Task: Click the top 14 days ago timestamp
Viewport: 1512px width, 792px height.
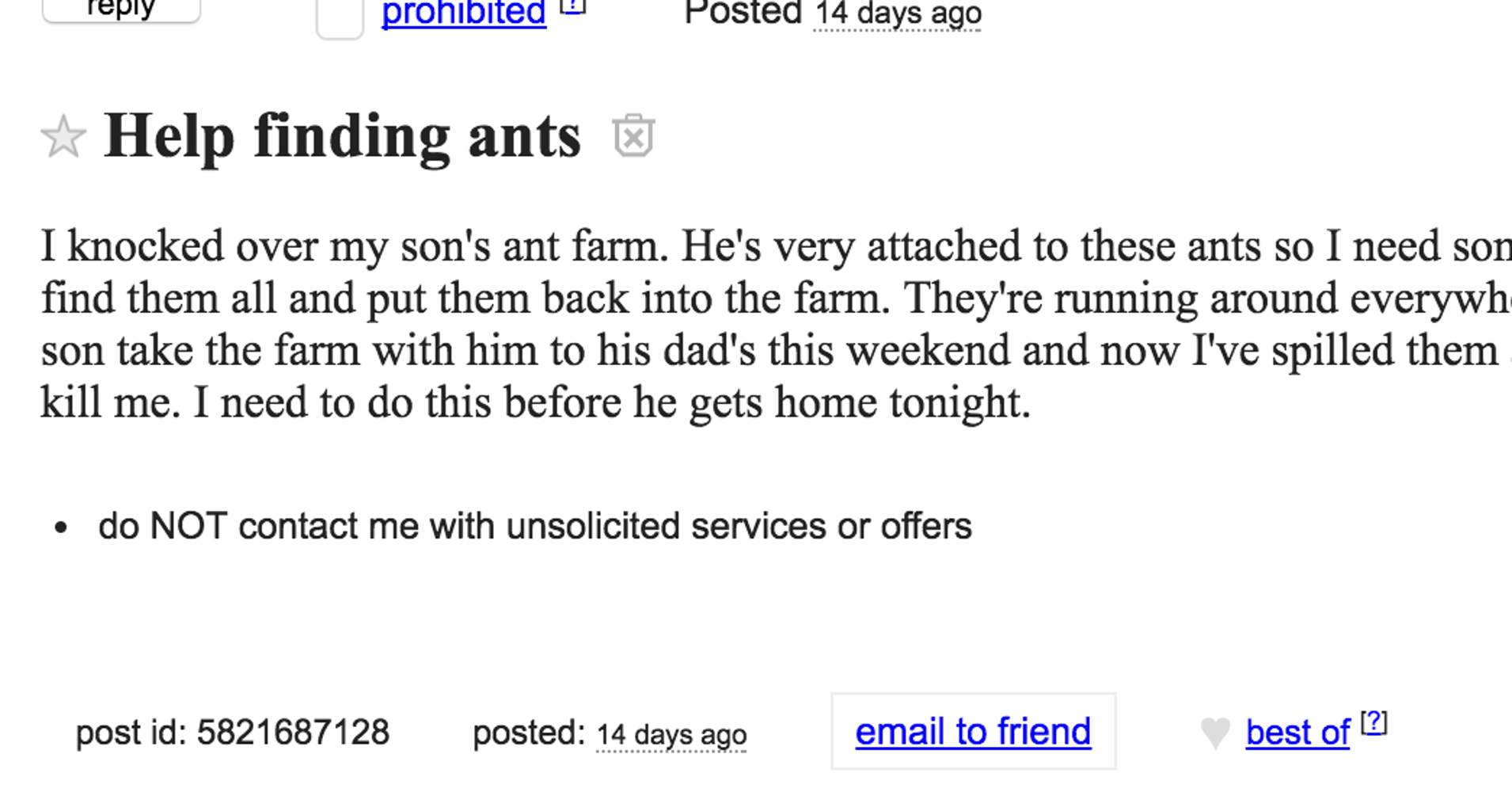Action: [898, 14]
